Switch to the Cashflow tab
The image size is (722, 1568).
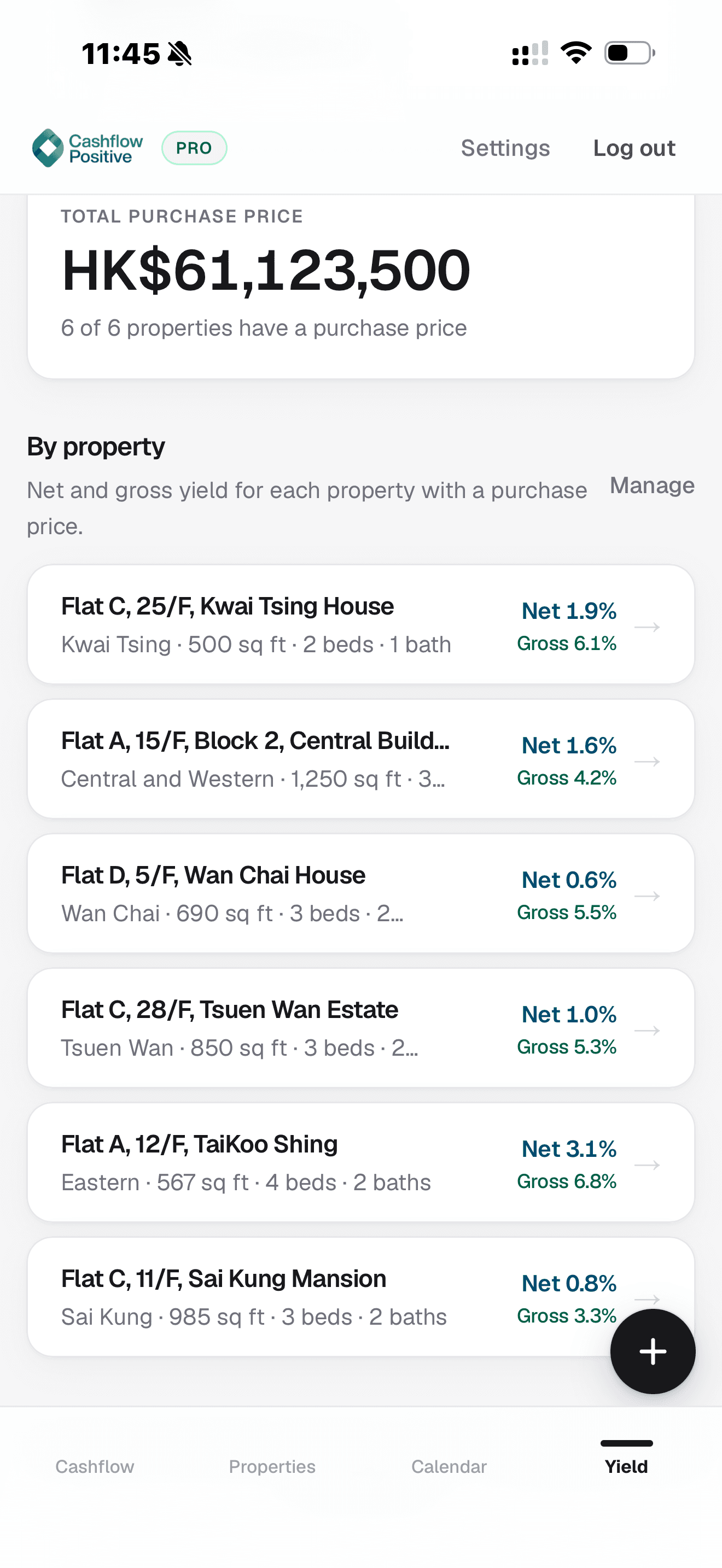(95, 1466)
